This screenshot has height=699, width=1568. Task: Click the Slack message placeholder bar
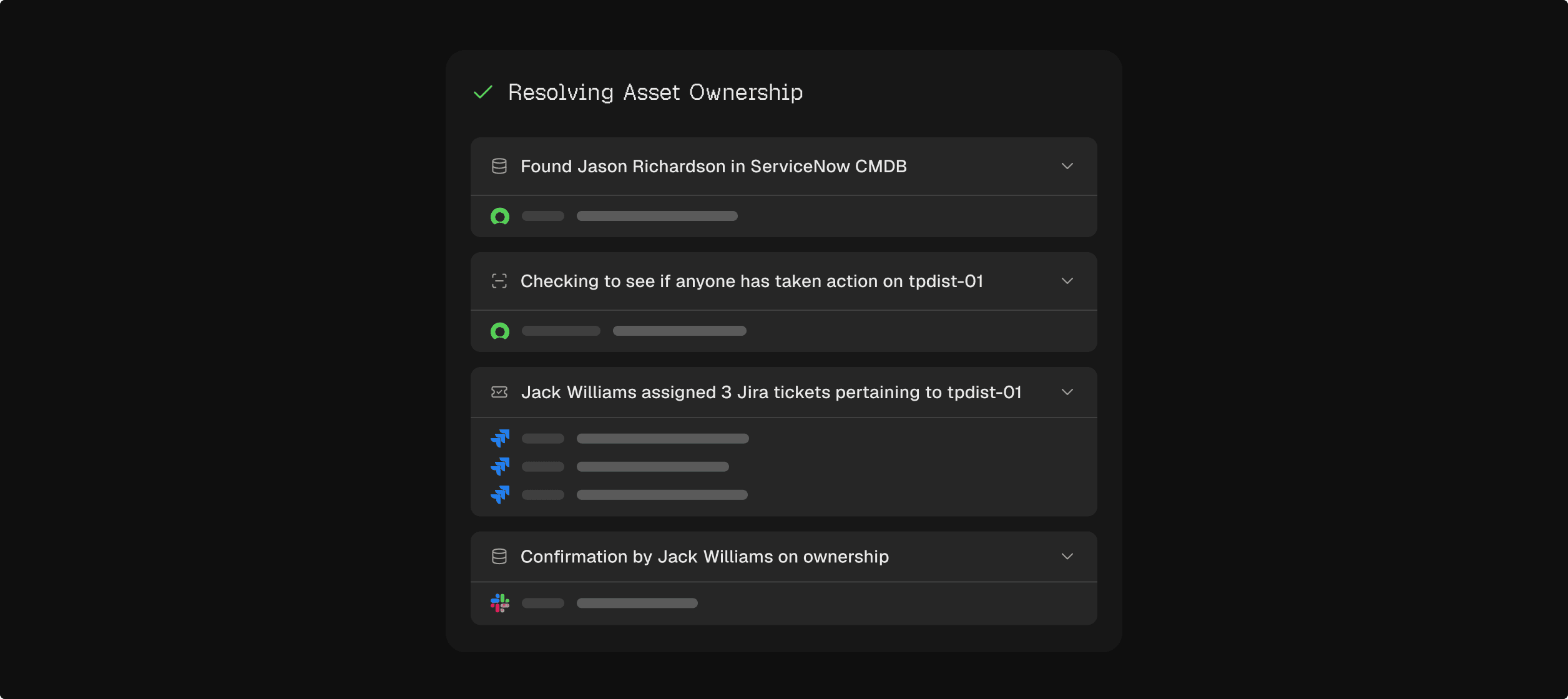tap(637, 603)
